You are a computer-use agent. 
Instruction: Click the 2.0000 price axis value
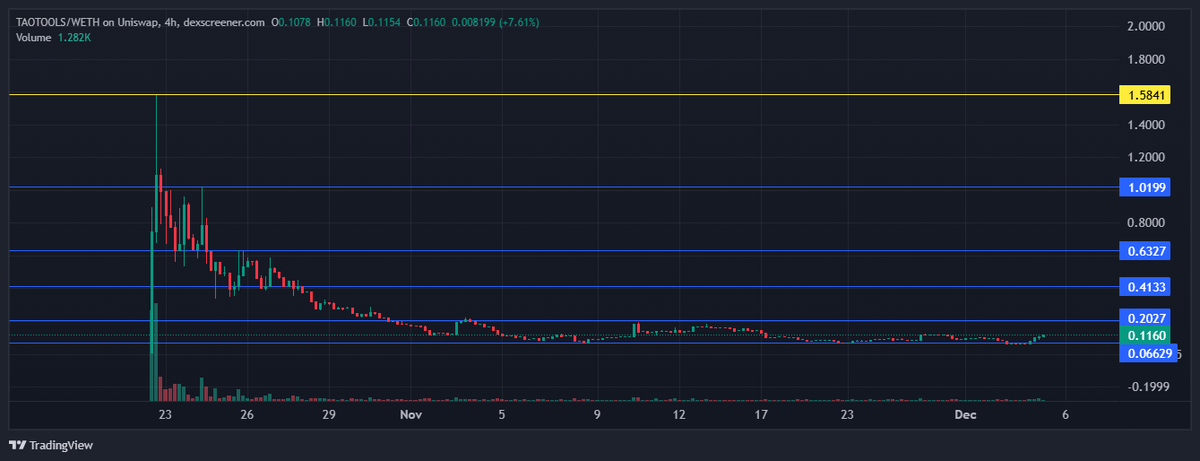point(1147,27)
